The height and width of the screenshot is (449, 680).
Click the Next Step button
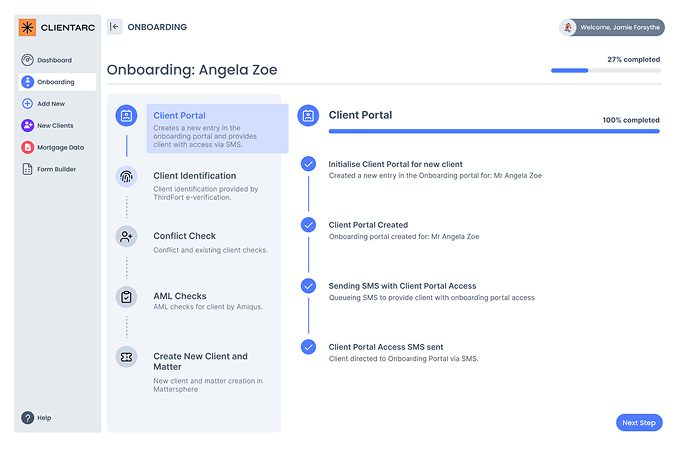(x=639, y=423)
